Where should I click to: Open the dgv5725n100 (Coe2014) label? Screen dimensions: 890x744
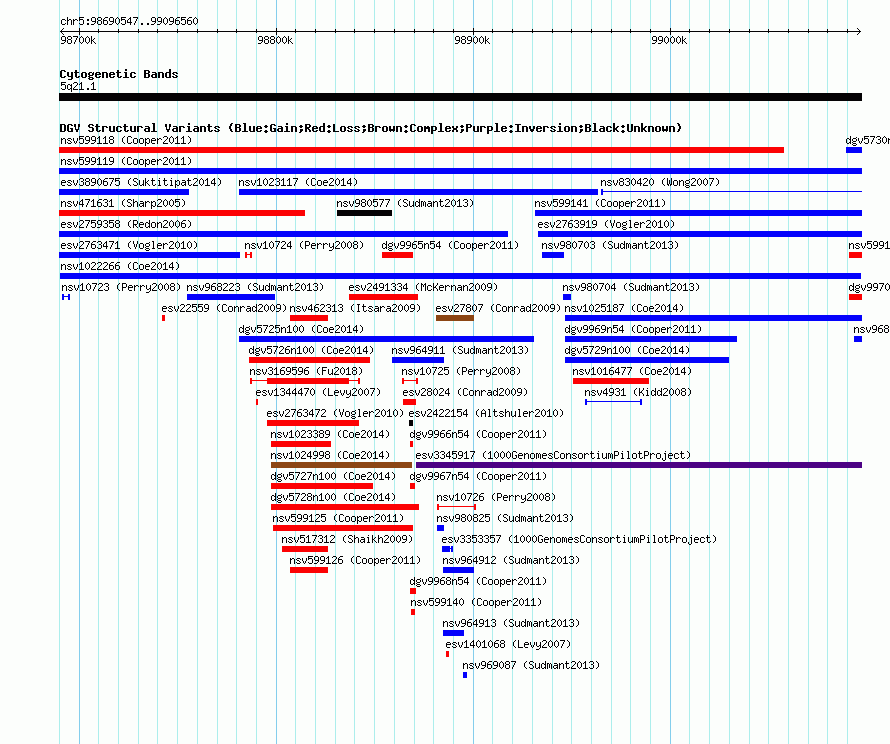coord(301,329)
